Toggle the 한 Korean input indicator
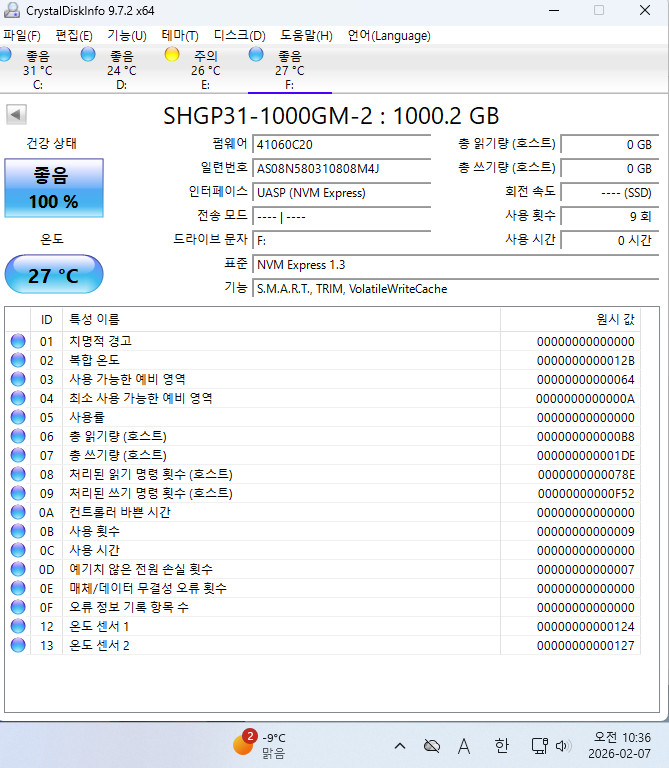Screen dimensions: 669x768 501,746
